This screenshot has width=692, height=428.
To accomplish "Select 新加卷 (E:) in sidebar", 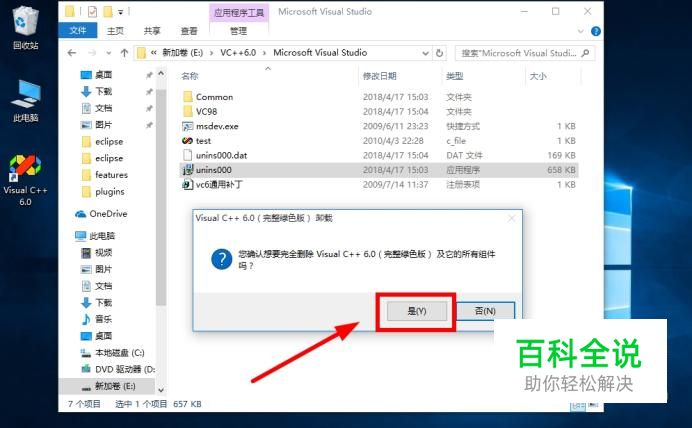I will (x=109, y=386).
